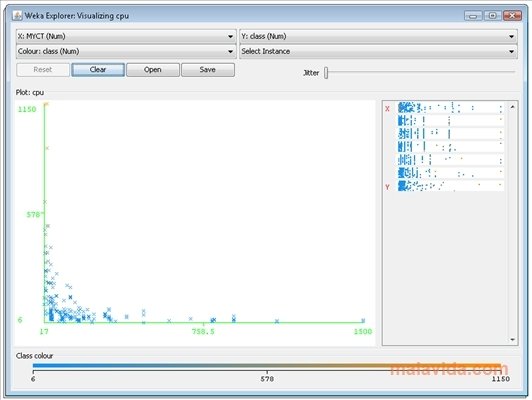Viewport: 532px width, 400px height.
Task: Select the sixth attribute strip in side panel
Action: pyautogui.click(x=451, y=173)
